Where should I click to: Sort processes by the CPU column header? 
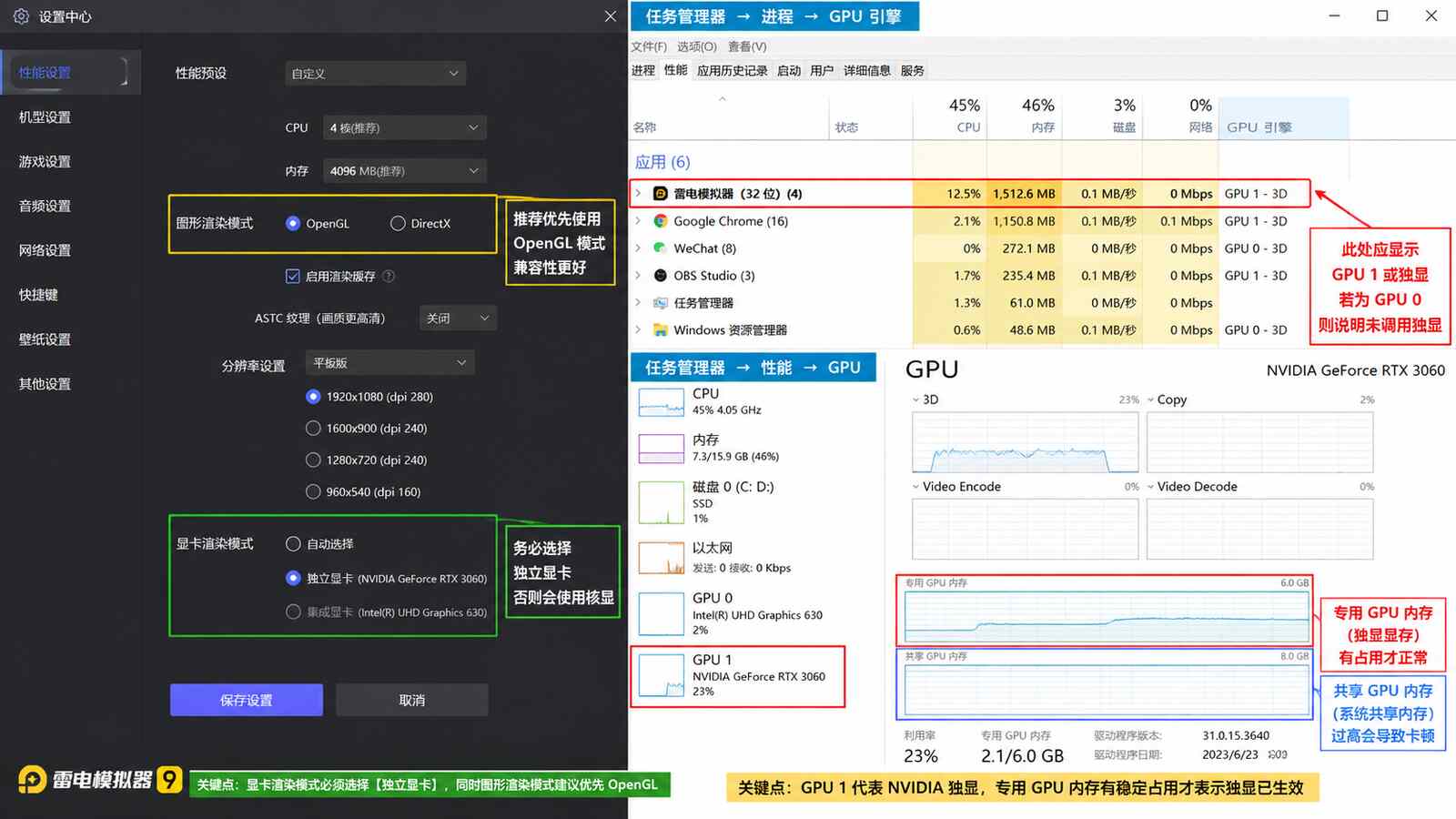[x=950, y=117]
